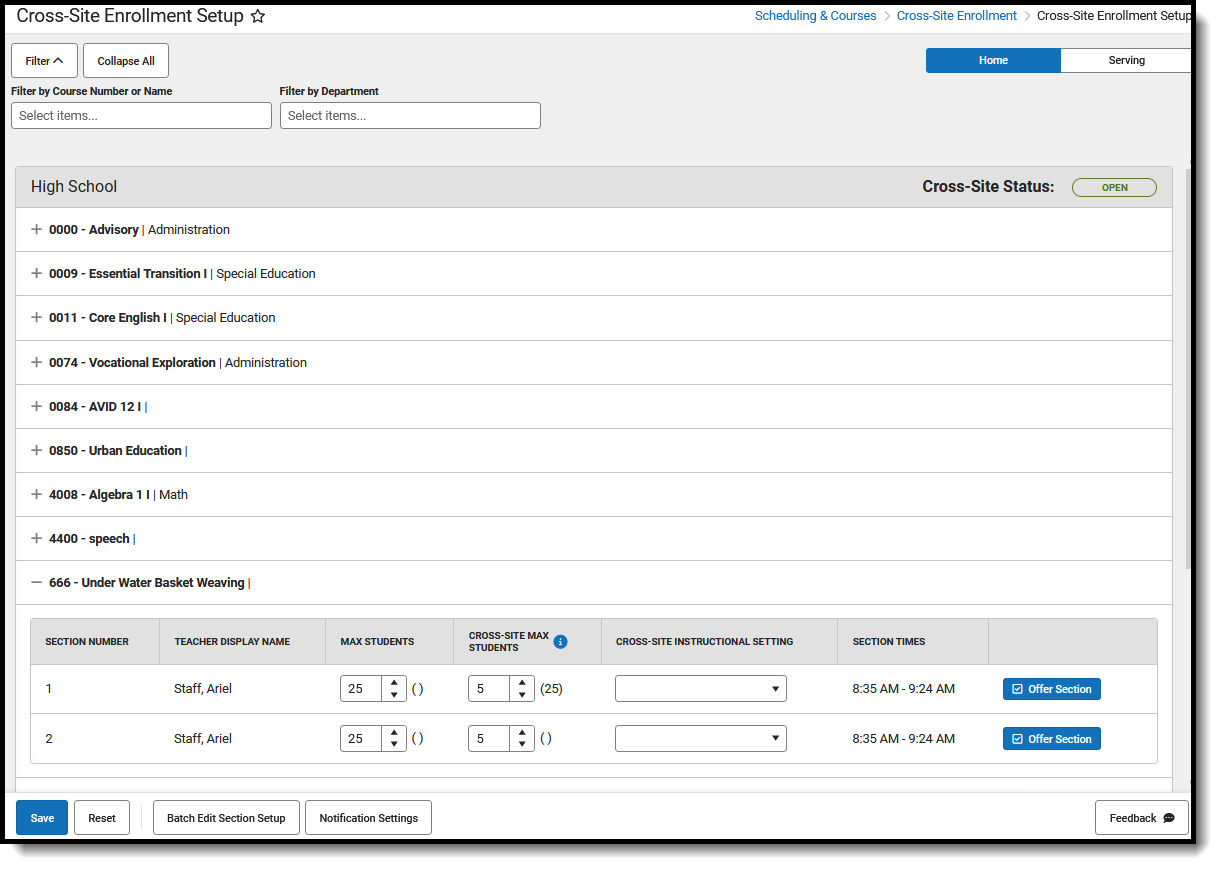Open the Filter toggle button
This screenshot has width=1221, height=869.
click(x=44, y=61)
